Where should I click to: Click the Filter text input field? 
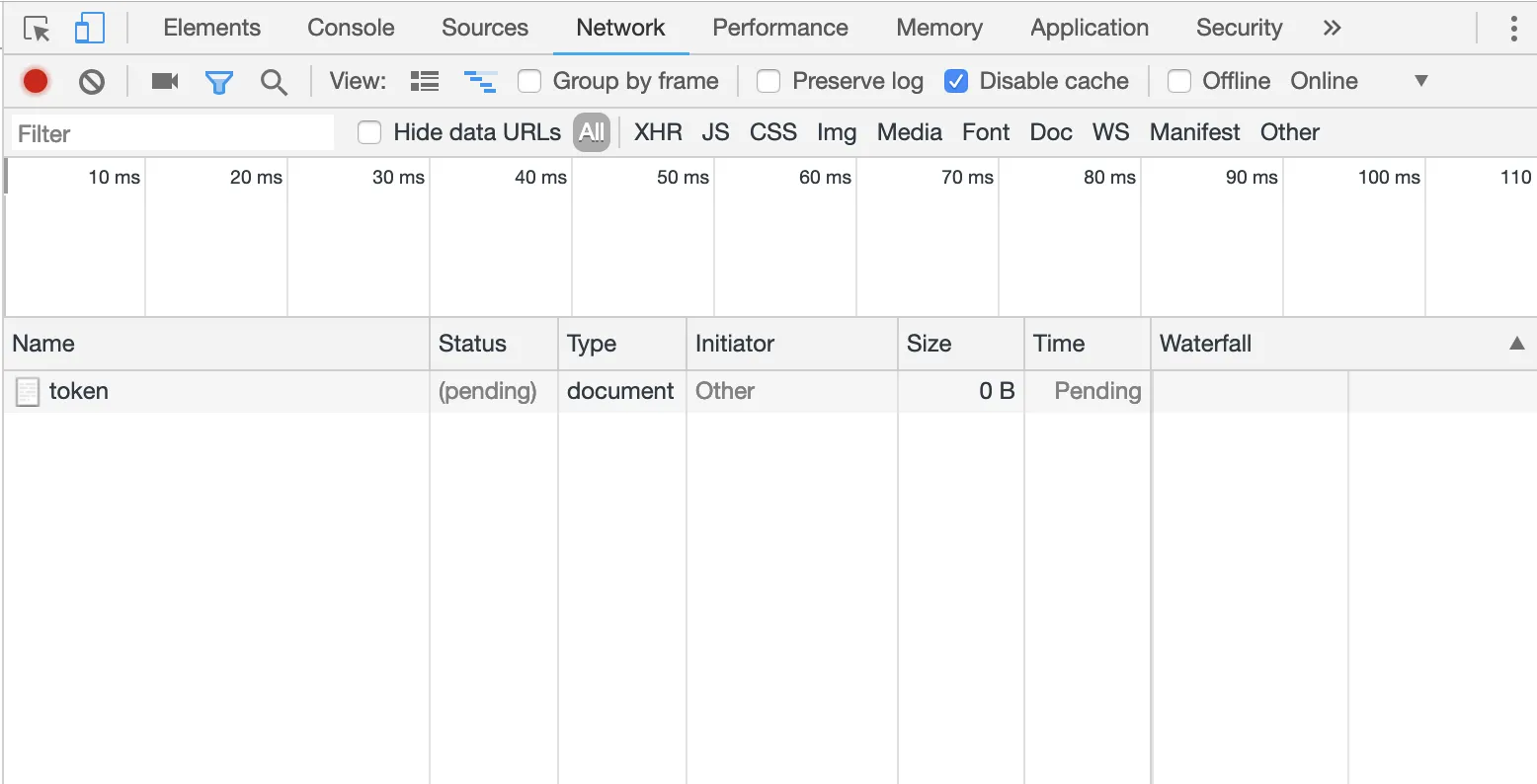click(x=173, y=133)
